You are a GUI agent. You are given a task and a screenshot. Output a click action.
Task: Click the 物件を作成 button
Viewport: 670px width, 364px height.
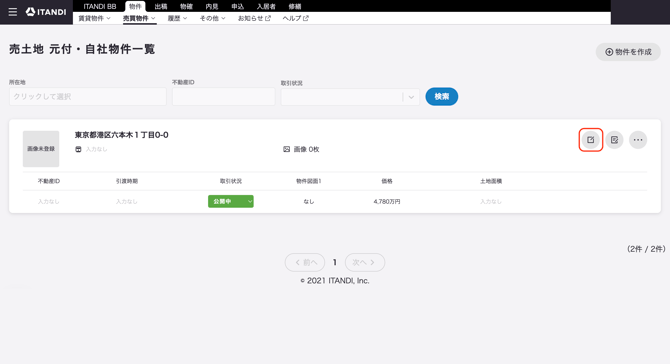click(x=628, y=52)
